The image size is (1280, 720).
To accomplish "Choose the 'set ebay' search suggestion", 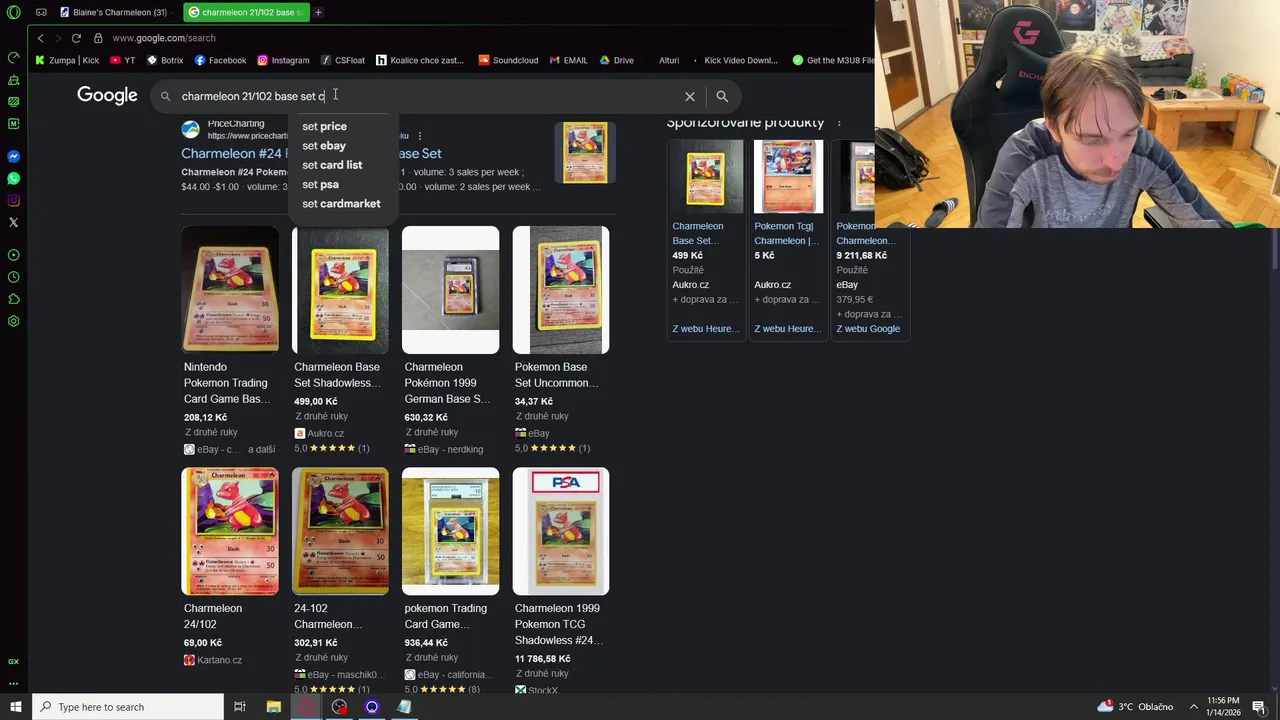I will [x=324, y=146].
